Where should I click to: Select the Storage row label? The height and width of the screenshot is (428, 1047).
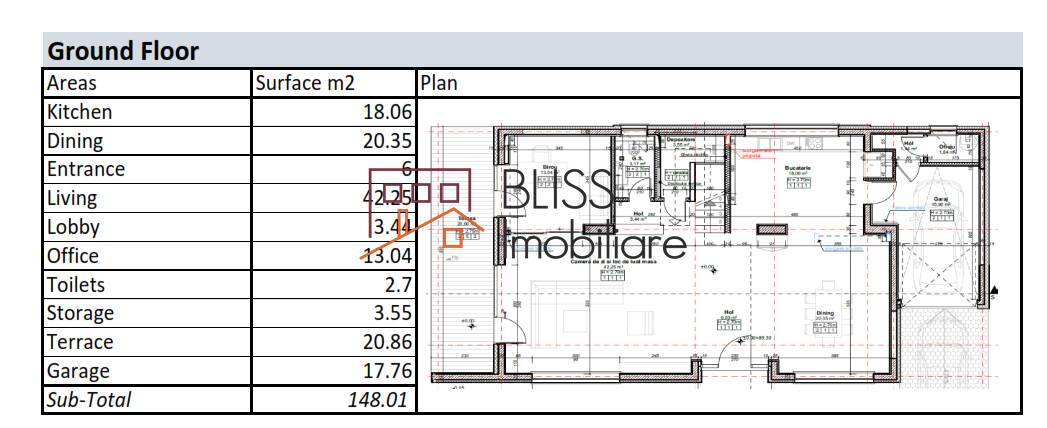coord(80,313)
